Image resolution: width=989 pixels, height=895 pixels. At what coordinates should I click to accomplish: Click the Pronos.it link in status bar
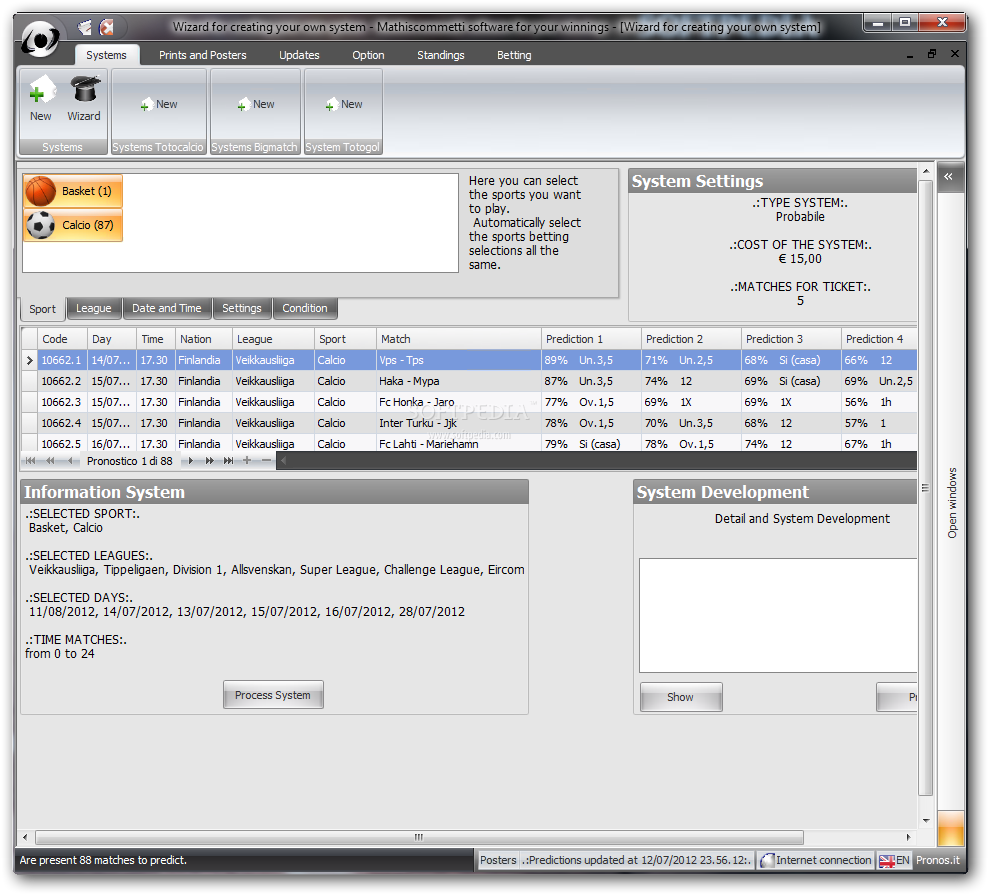pos(938,861)
